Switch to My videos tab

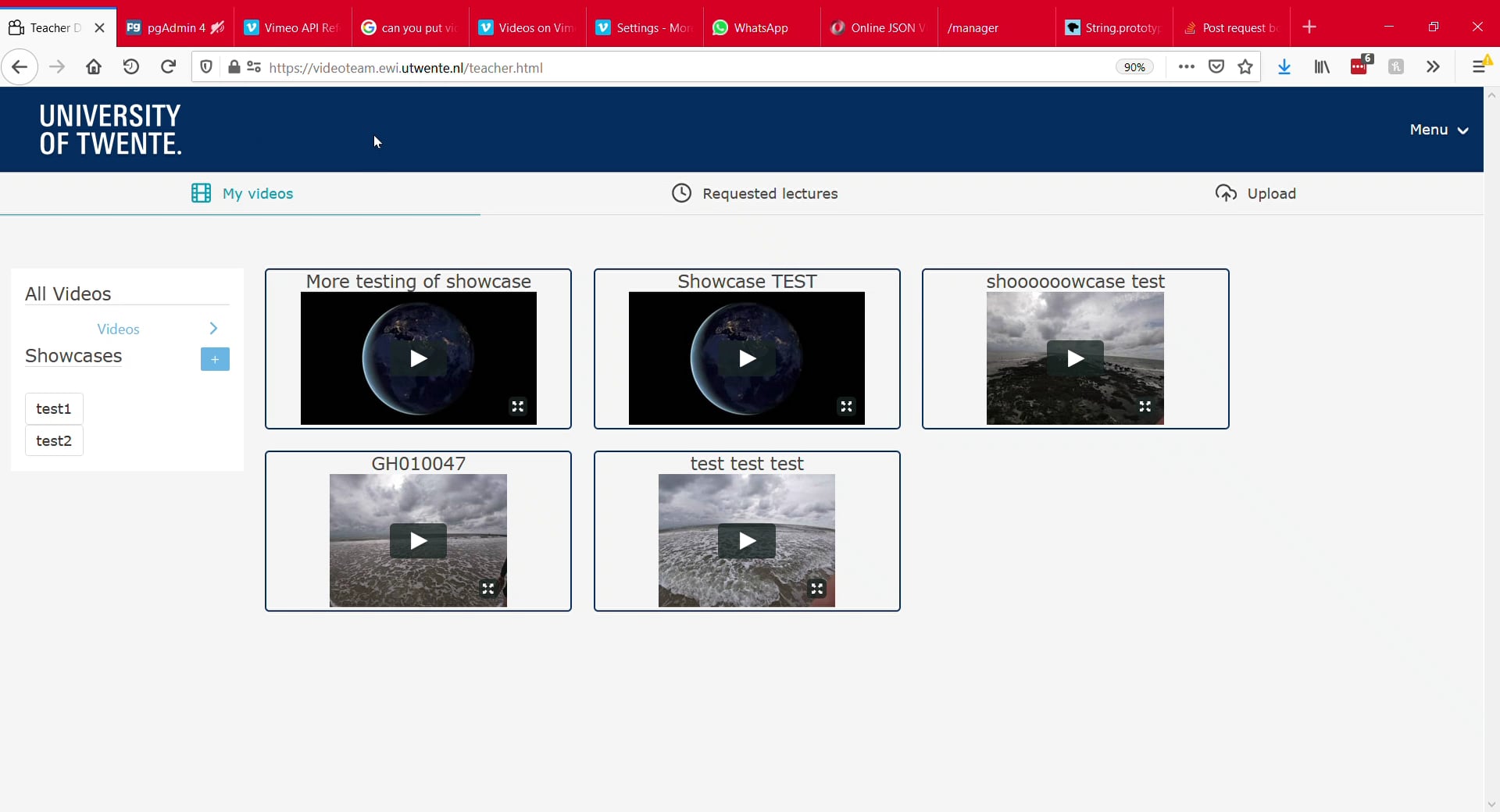[x=242, y=194]
